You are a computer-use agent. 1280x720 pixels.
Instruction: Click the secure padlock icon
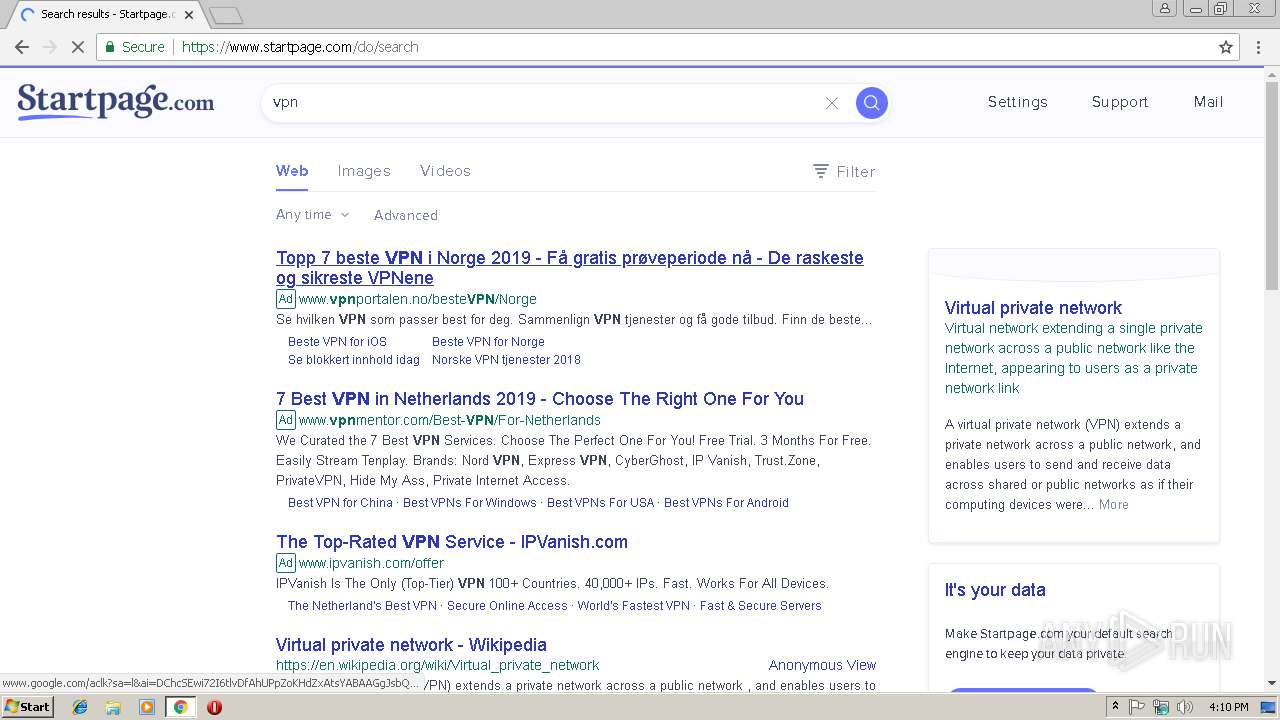(110, 47)
